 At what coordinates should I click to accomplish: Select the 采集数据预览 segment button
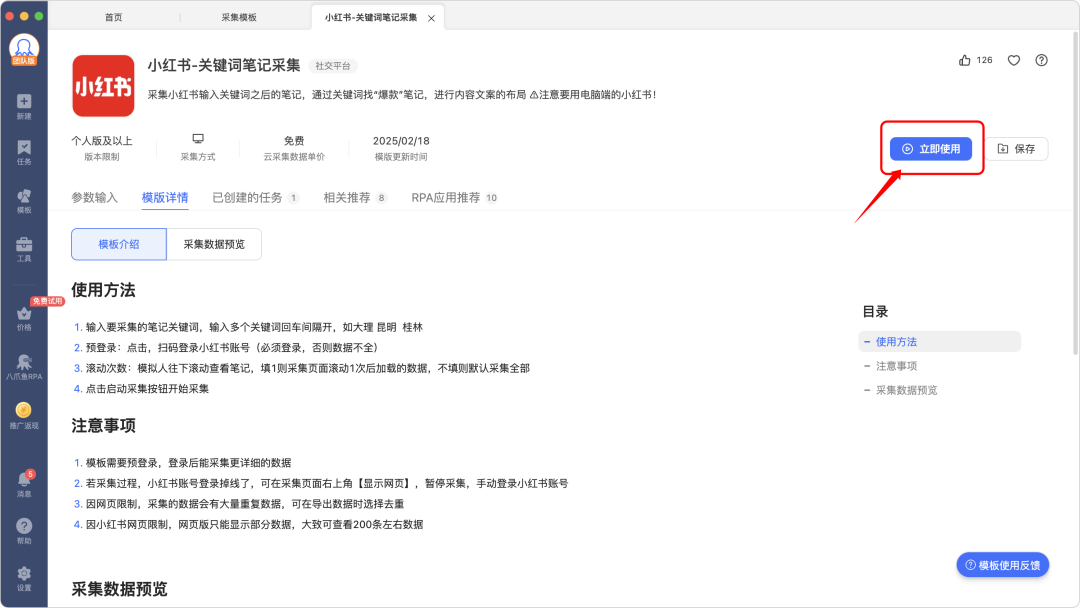coord(214,244)
